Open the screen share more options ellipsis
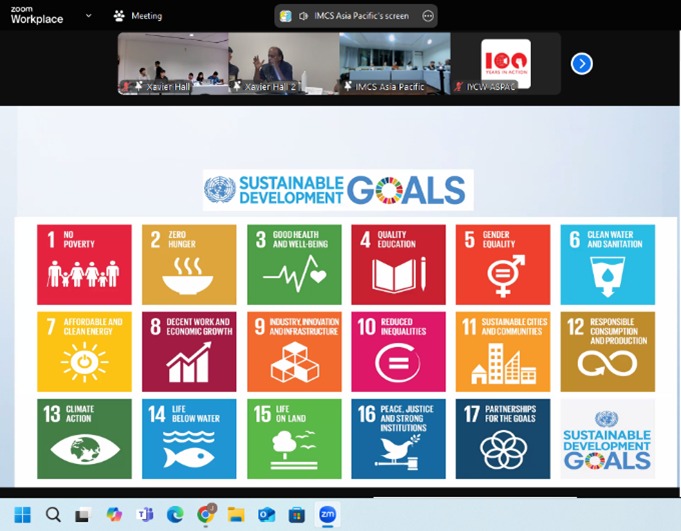 pos(428,16)
